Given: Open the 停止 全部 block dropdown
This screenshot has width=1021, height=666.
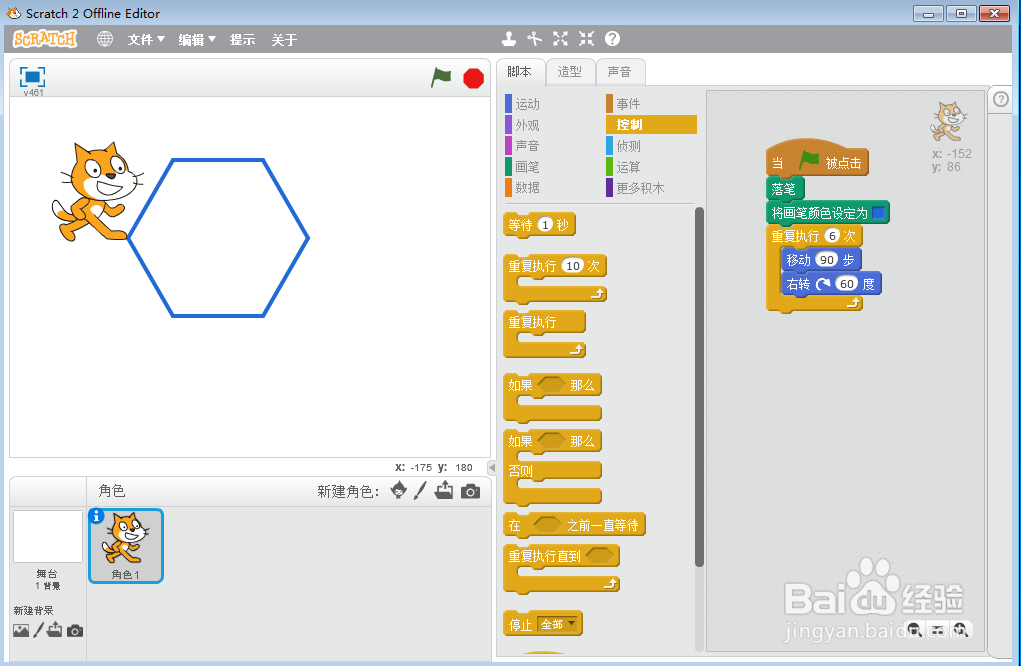Looking at the screenshot, I should (x=558, y=624).
